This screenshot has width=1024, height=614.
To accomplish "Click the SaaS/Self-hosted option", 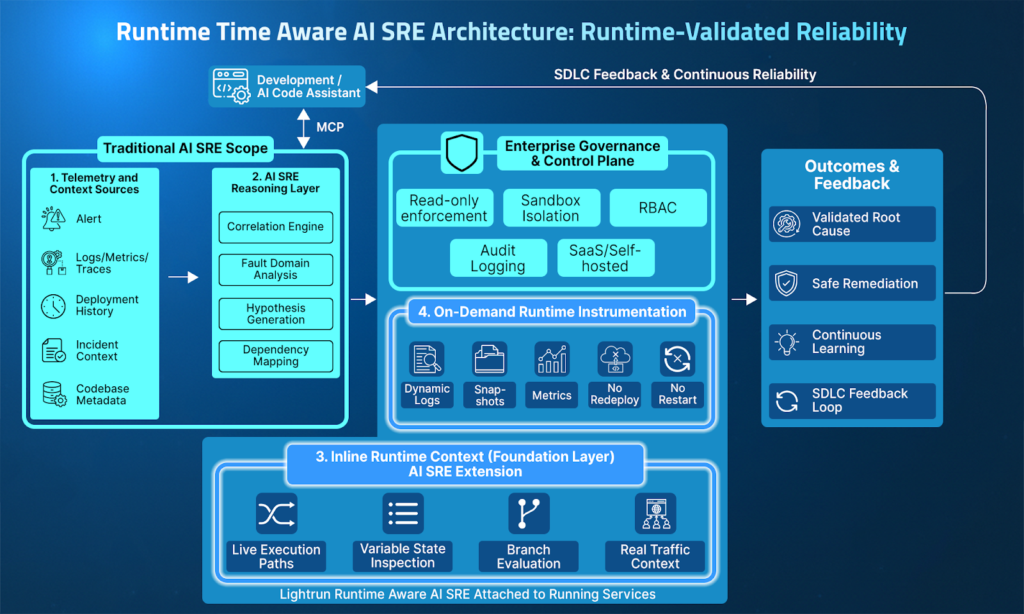I will point(605,258).
